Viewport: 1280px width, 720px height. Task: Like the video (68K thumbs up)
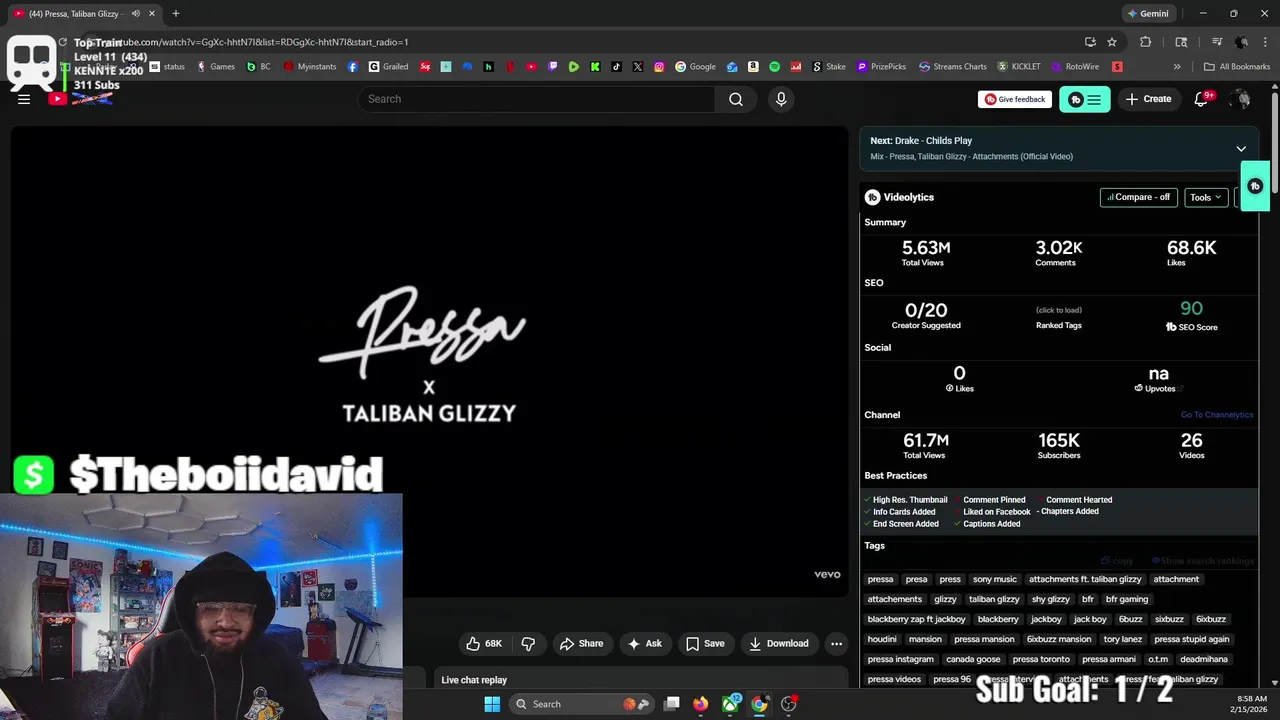coord(484,644)
